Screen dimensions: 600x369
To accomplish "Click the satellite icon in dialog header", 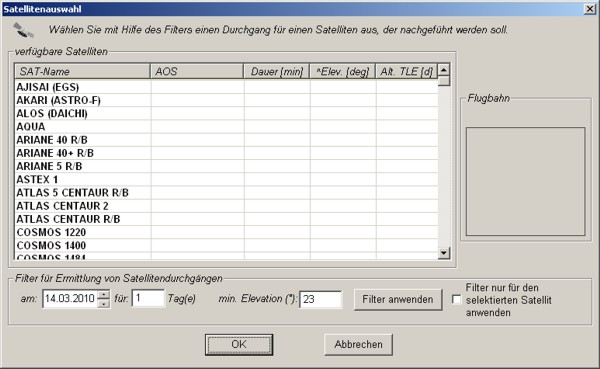I will 23,30.
